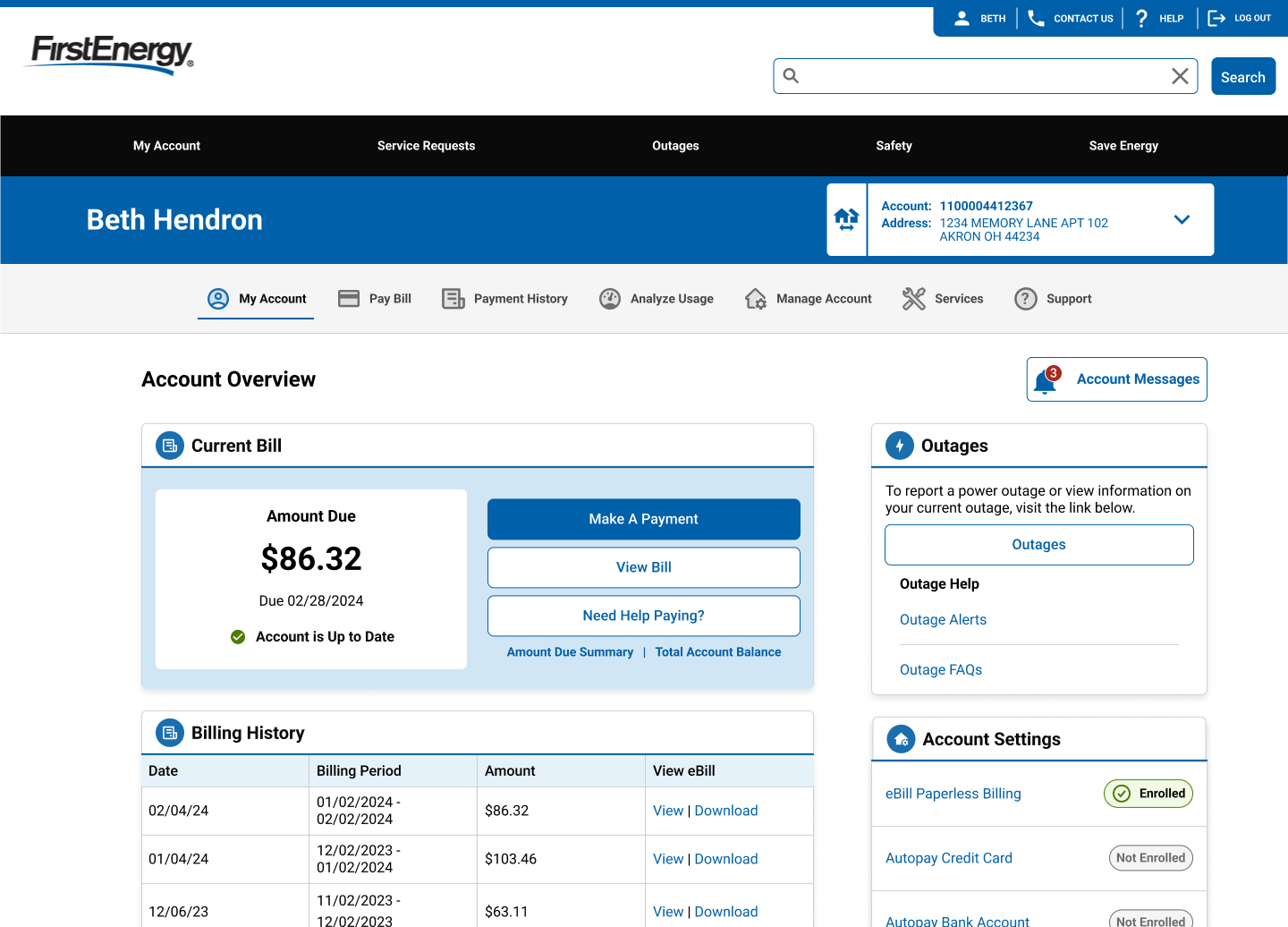Click the Services tools icon
This screenshot has width=1288, height=927.
click(913, 299)
